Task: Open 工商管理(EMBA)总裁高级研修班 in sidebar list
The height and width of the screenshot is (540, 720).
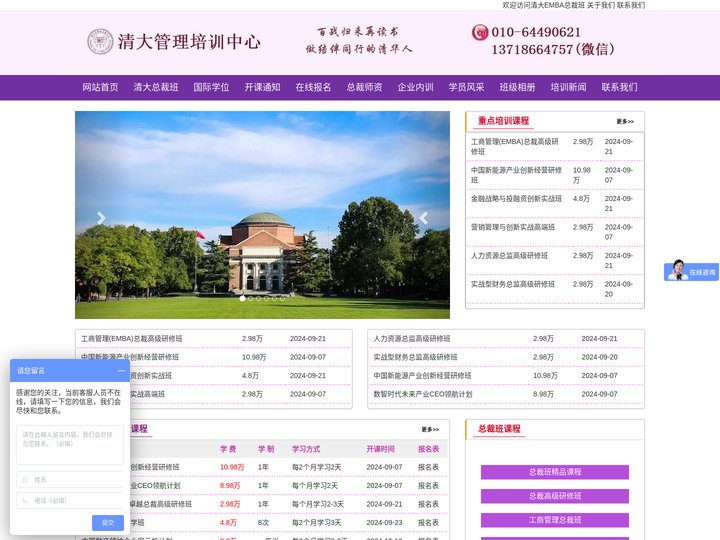Action: click(515, 146)
